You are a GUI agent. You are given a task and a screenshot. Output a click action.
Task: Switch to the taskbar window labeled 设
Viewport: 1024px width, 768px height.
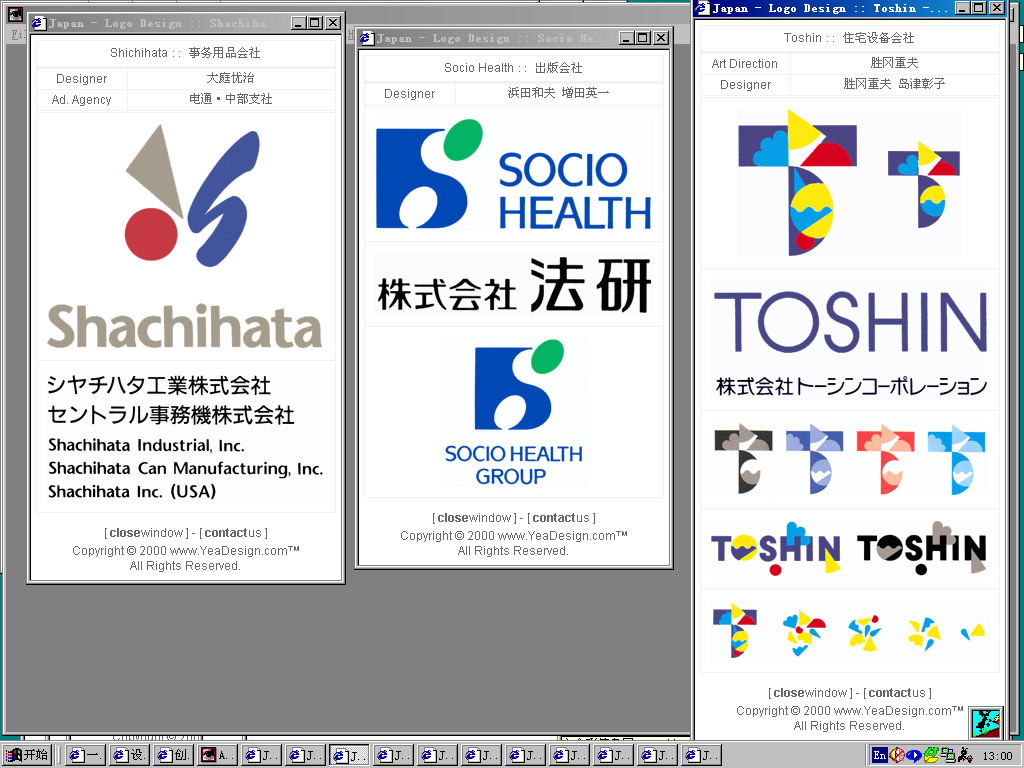129,756
